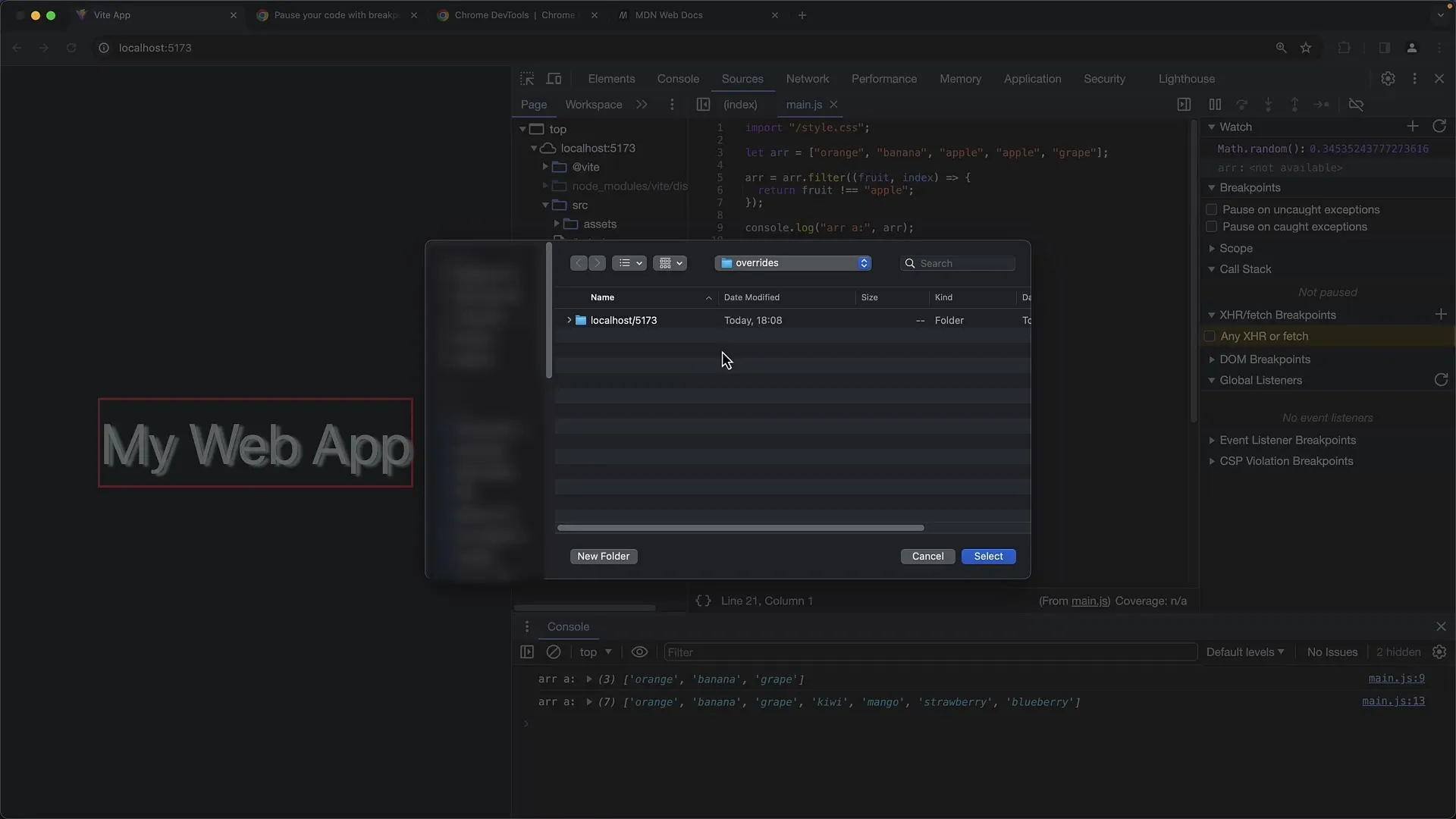Deactivate breakpoints icon
The width and height of the screenshot is (1456, 819).
point(1356,105)
